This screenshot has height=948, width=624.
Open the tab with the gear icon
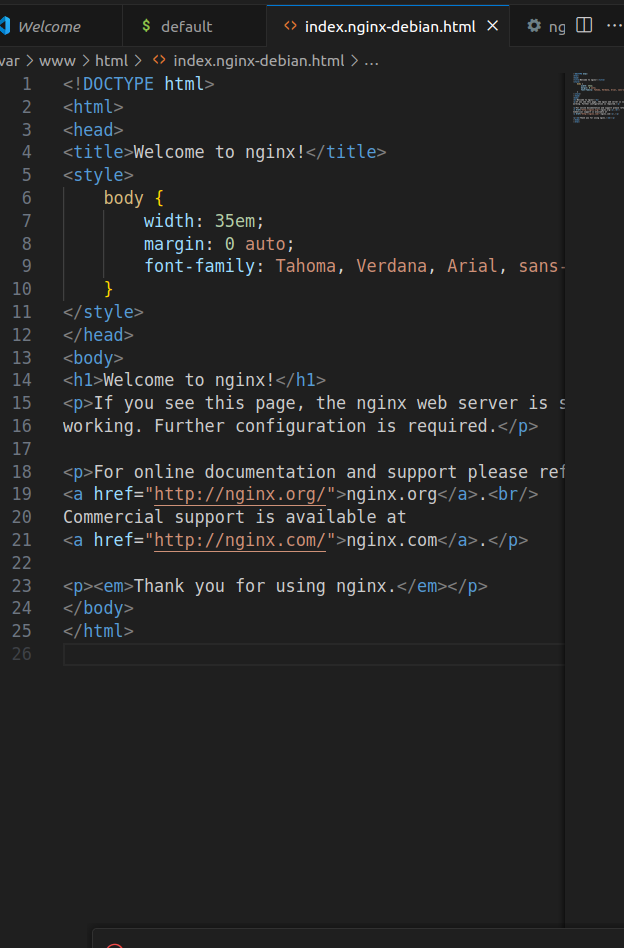tap(546, 26)
